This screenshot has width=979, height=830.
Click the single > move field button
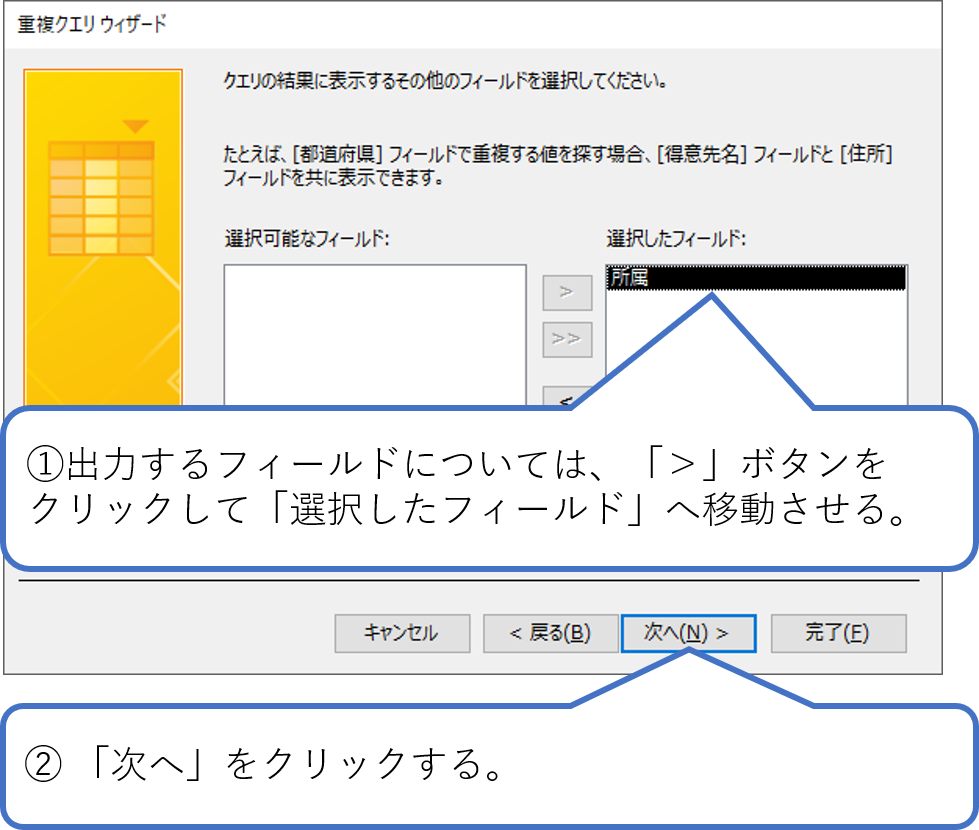567,292
